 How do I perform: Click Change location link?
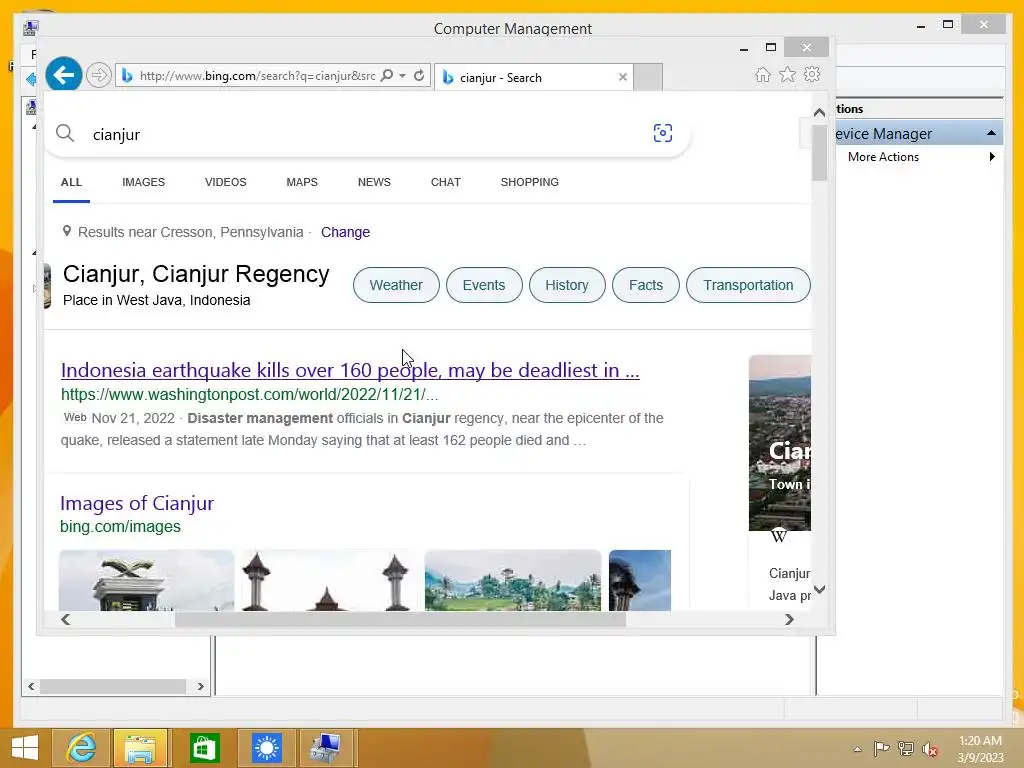(345, 232)
